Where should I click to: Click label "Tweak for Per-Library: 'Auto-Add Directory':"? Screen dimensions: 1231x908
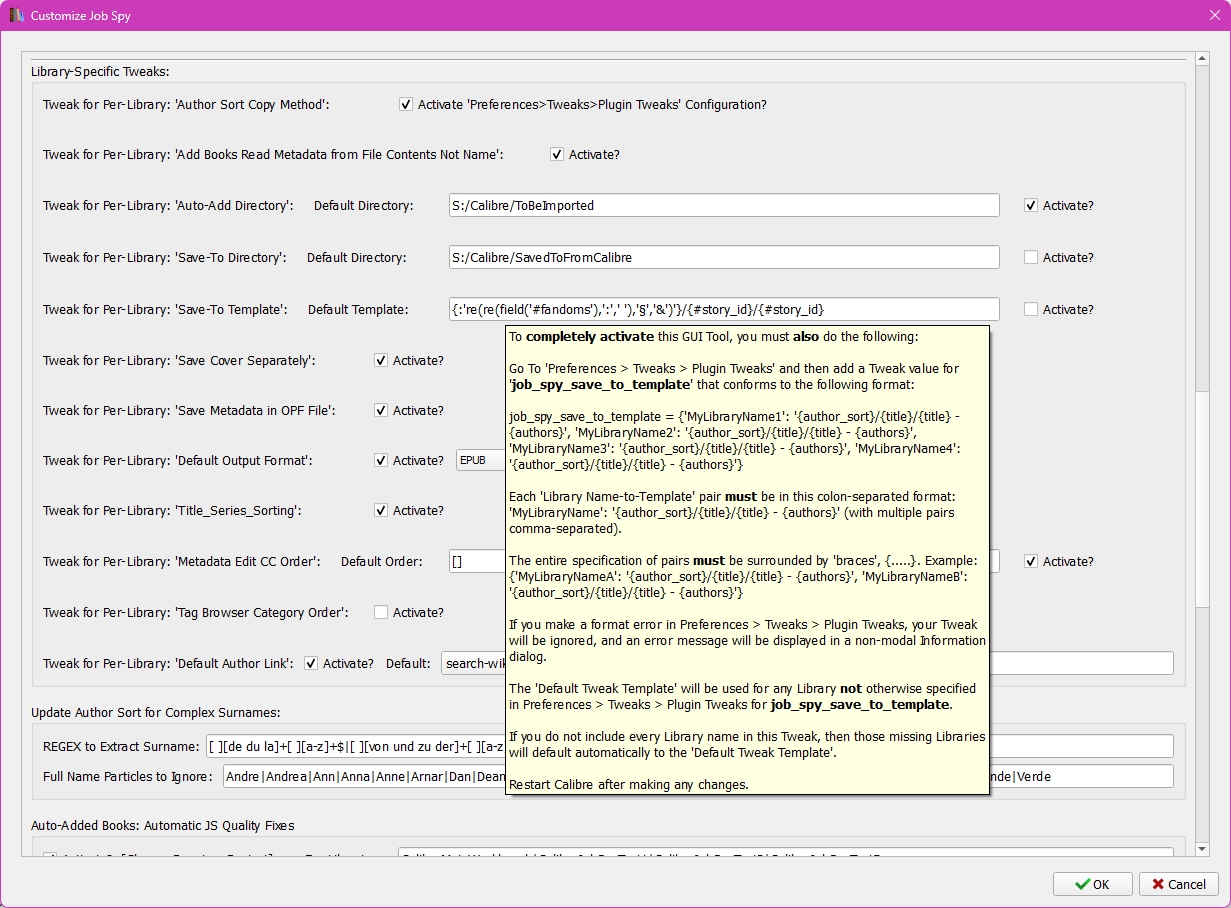pos(168,205)
